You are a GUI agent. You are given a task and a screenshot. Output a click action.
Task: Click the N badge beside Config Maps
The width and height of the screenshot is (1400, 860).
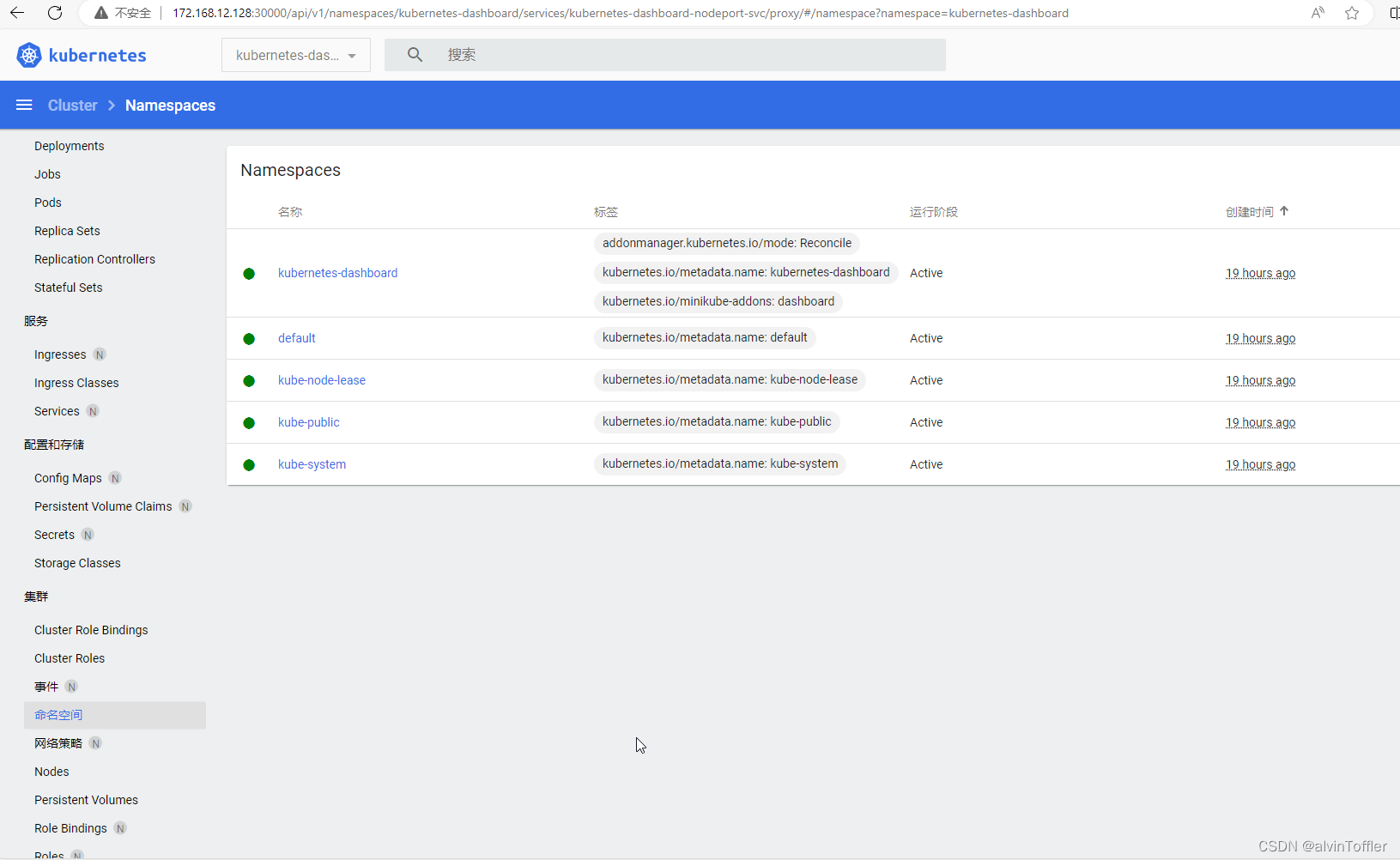point(115,478)
